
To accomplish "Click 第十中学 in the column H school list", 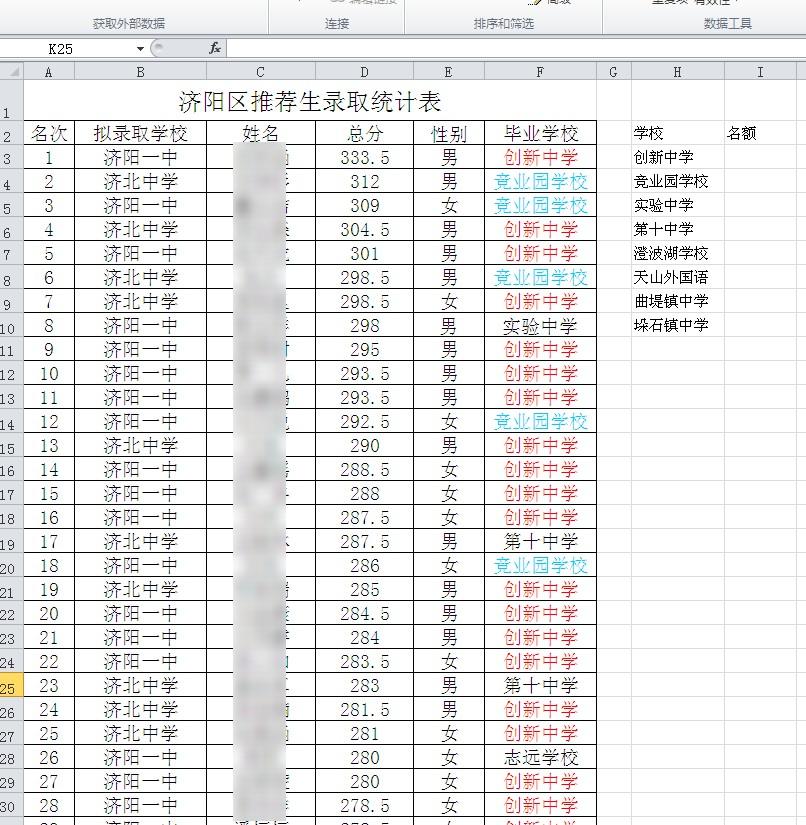I will [x=678, y=229].
